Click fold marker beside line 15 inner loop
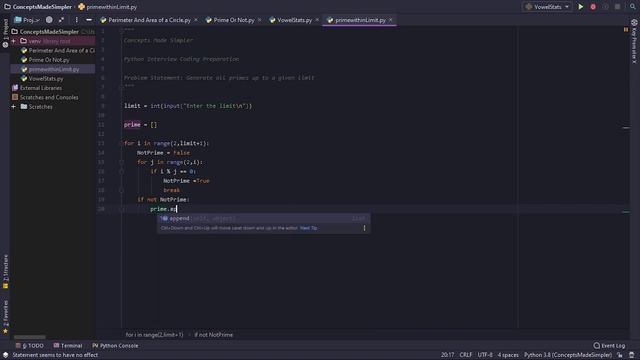Image resolution: width=640 pixels, height=360 pixels. pyautogui.click(x=121, y=162)
